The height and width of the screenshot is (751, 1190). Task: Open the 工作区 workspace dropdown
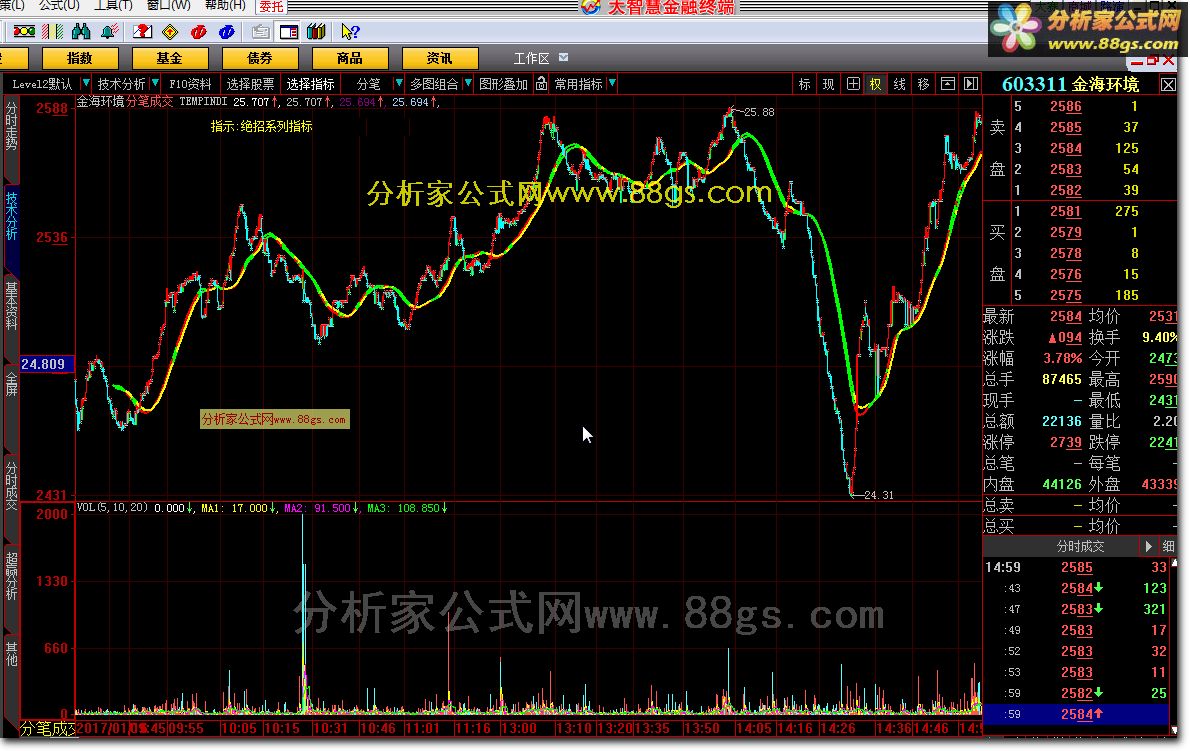563,57
